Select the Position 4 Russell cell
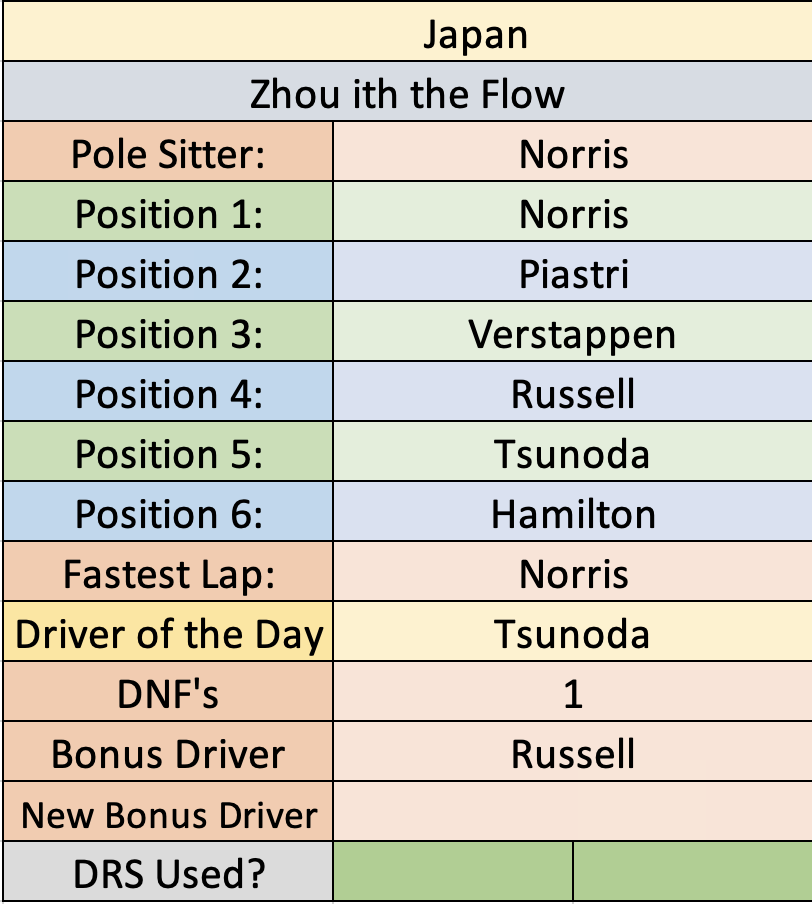This screenshot has width=812, height=904. 573,391
